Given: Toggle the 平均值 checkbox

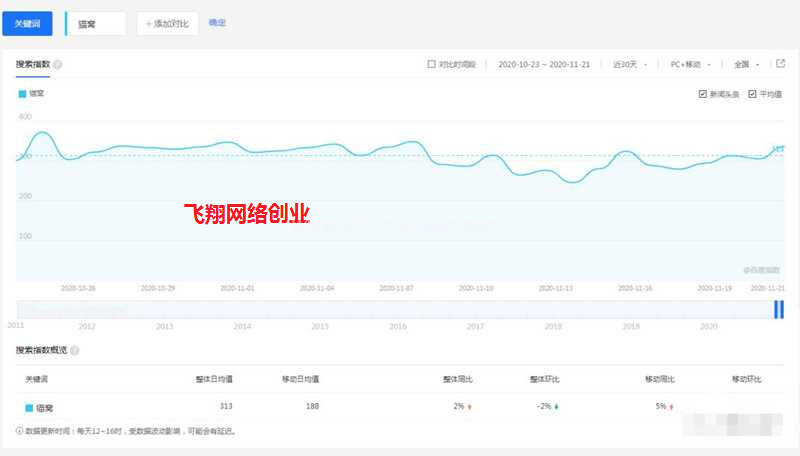Looking at the screenshot, I should pyautogui.click(x=752, y=94).
